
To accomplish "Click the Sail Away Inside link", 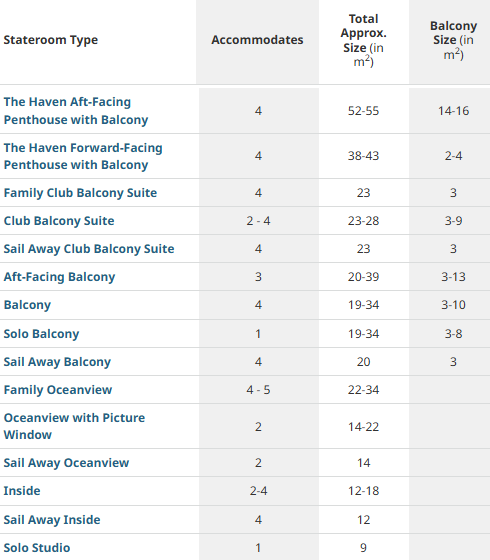I will click(52, 520).
